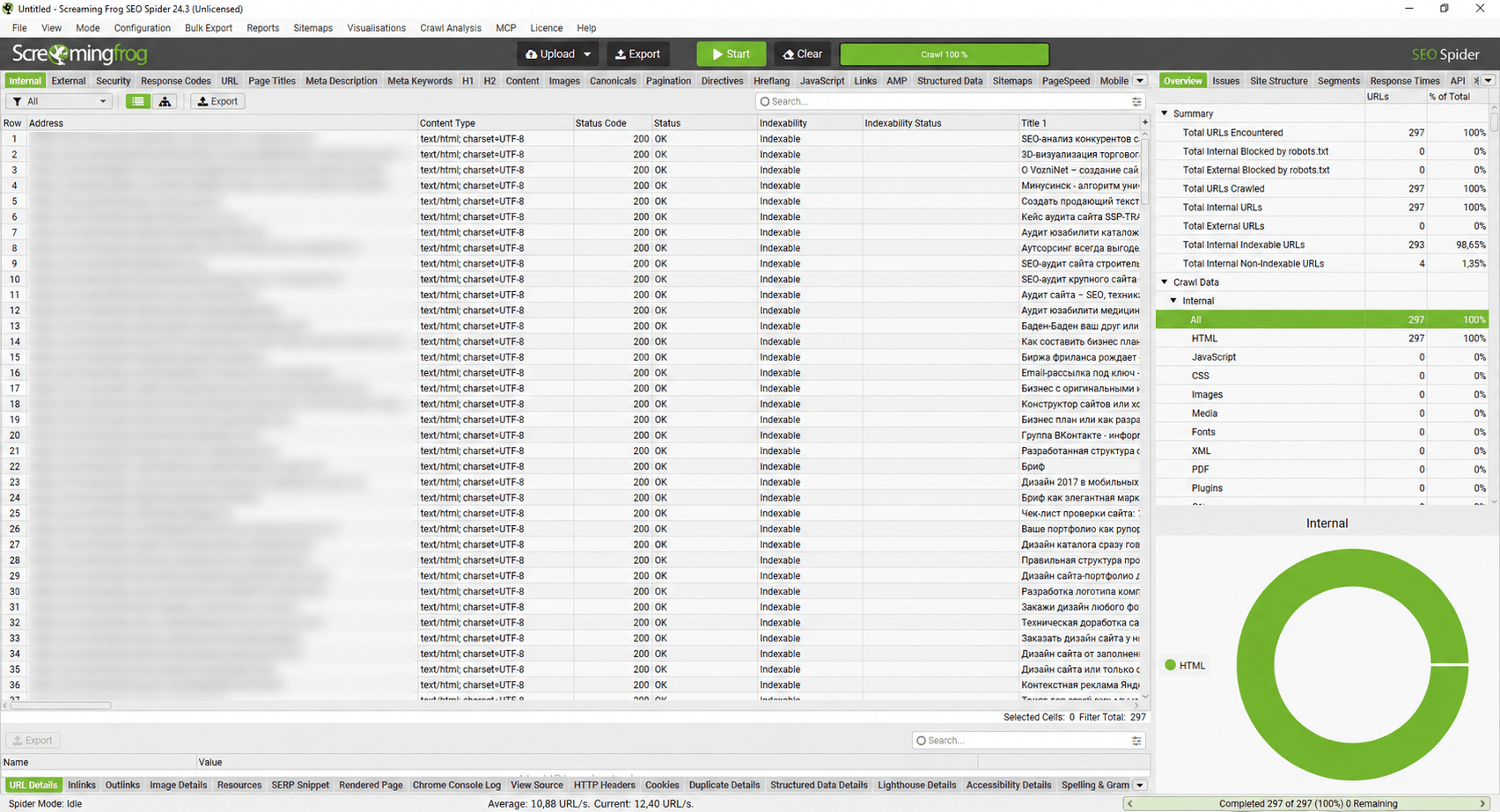This screenshot has width=1500, height=812.
Task: Click the Internal donut chart ring
Action: 1254,665
